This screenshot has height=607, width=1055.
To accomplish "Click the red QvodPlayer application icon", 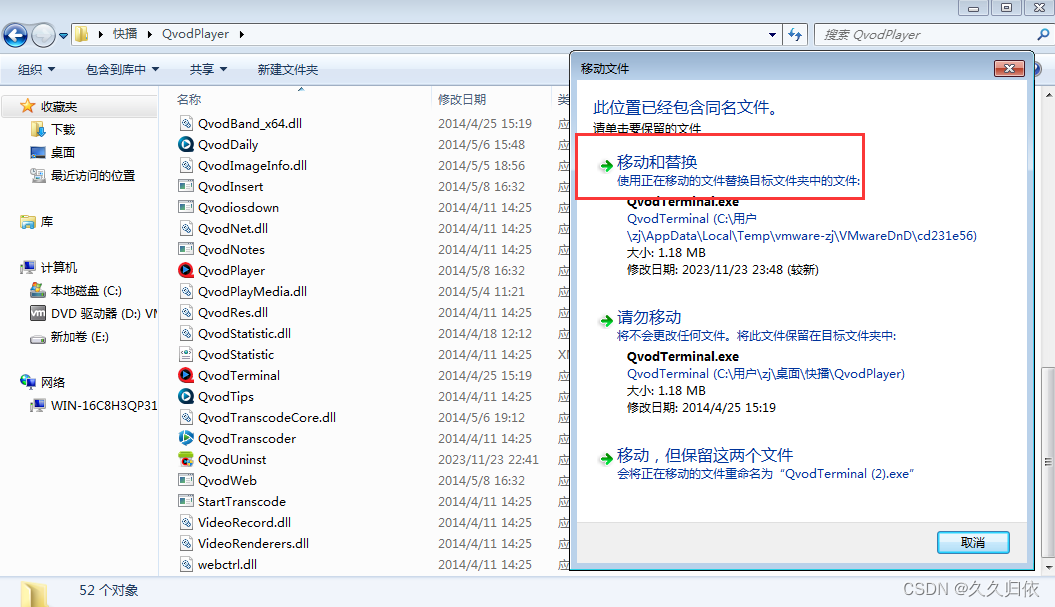I will click(x=186, y=270).
